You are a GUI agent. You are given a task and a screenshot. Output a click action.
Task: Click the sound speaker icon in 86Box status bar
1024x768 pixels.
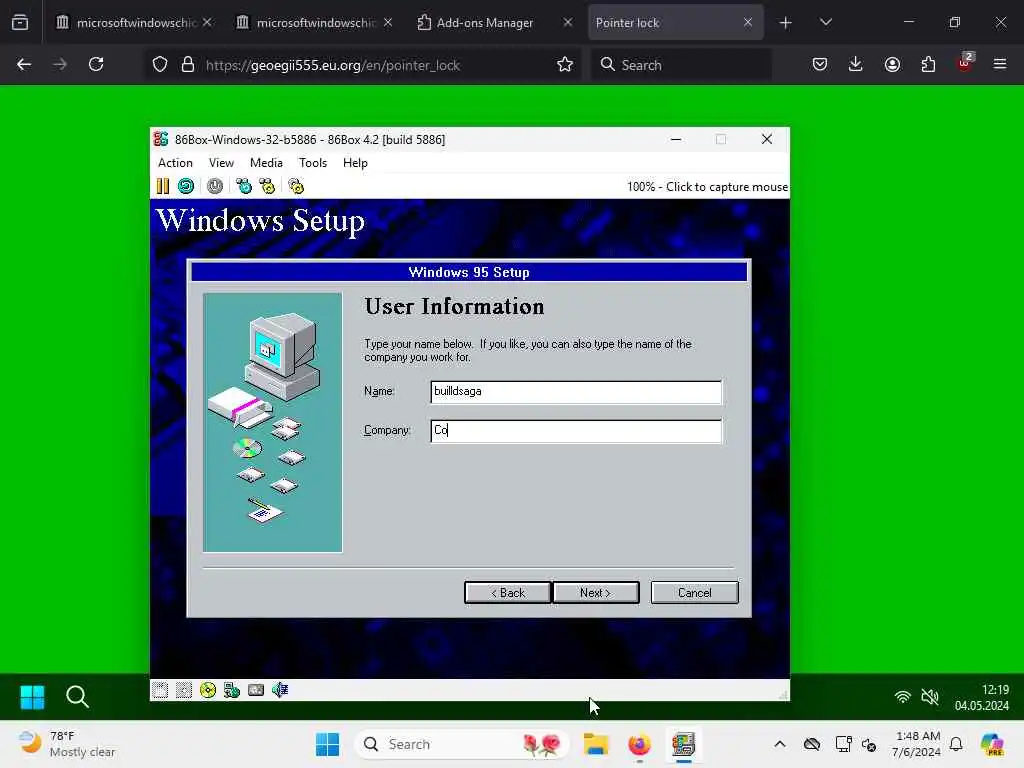click(x=280, y=690)
